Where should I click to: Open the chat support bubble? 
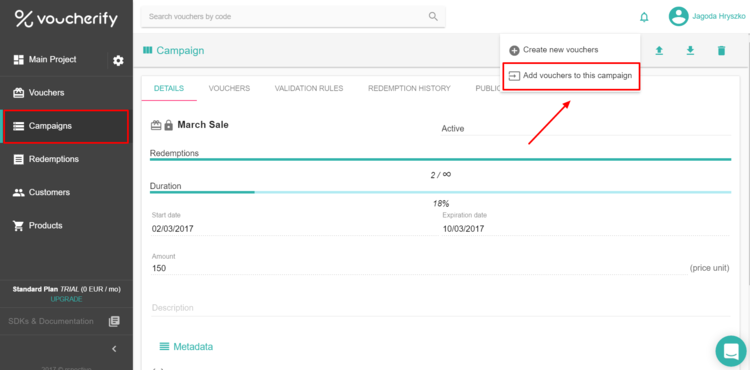(x=731, y=351)
